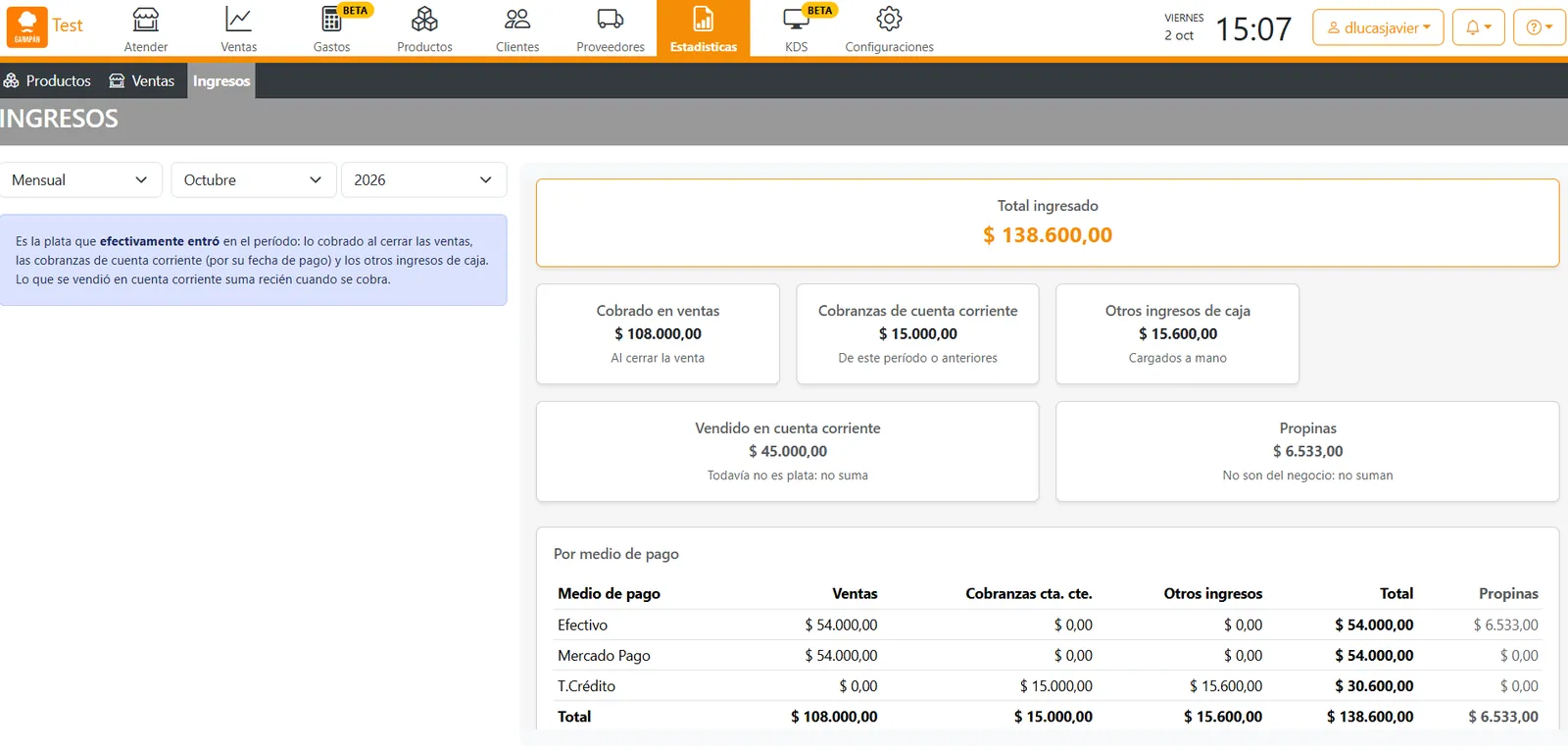The height and width of the screenshot is (750, 1568).
Task: Click the Propinas summary card
Action: click(x=1307, y=451)
